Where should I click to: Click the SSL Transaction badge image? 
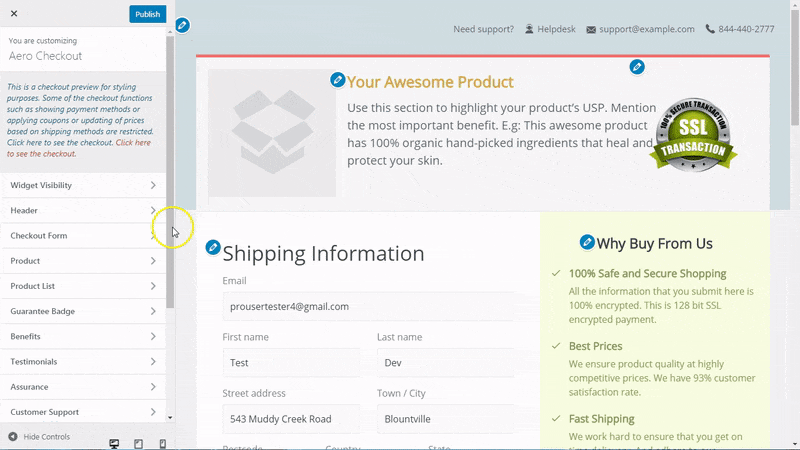pyautogui.click(x=693, y=135)
